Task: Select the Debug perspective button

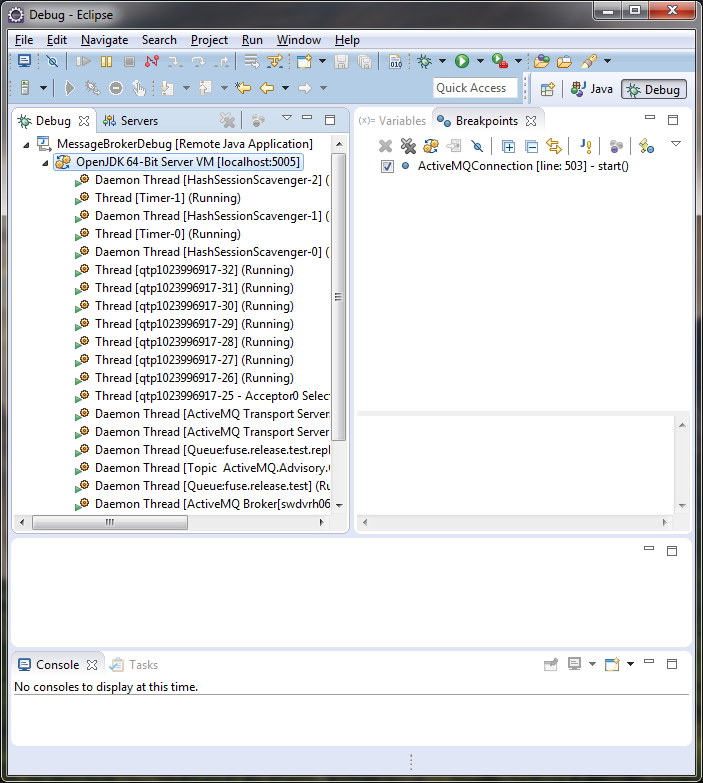Action: [654, 89]
